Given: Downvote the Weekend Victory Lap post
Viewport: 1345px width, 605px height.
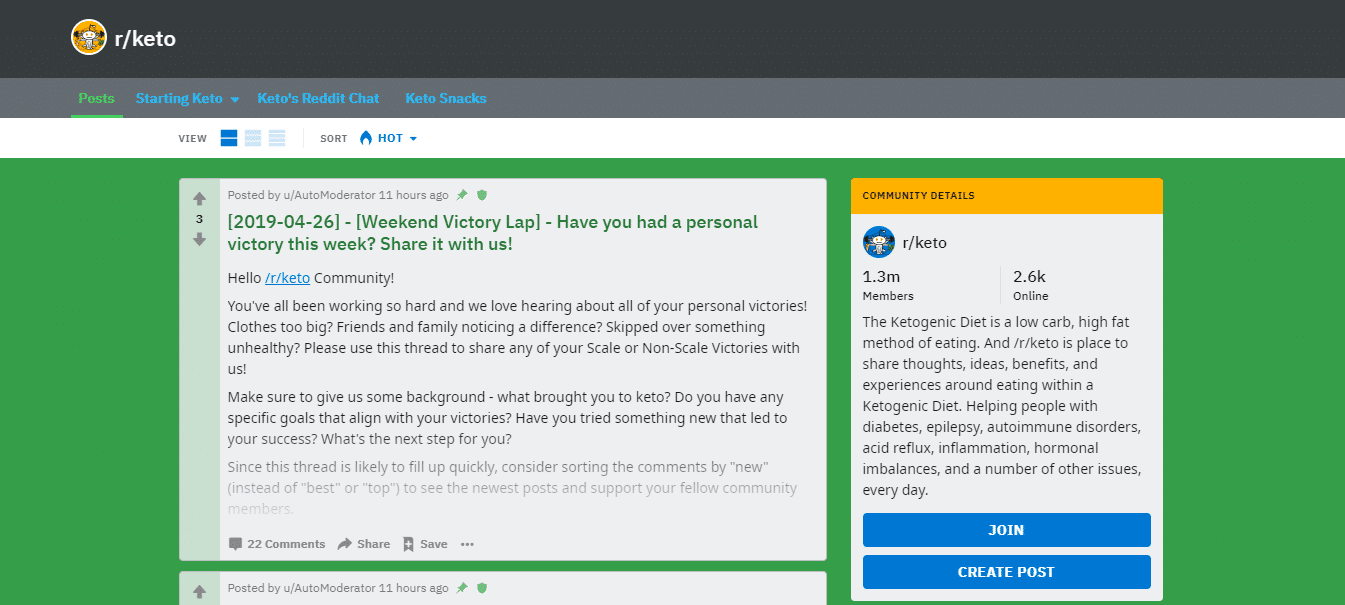Looking at the screenshot, I should pos(199,239).
